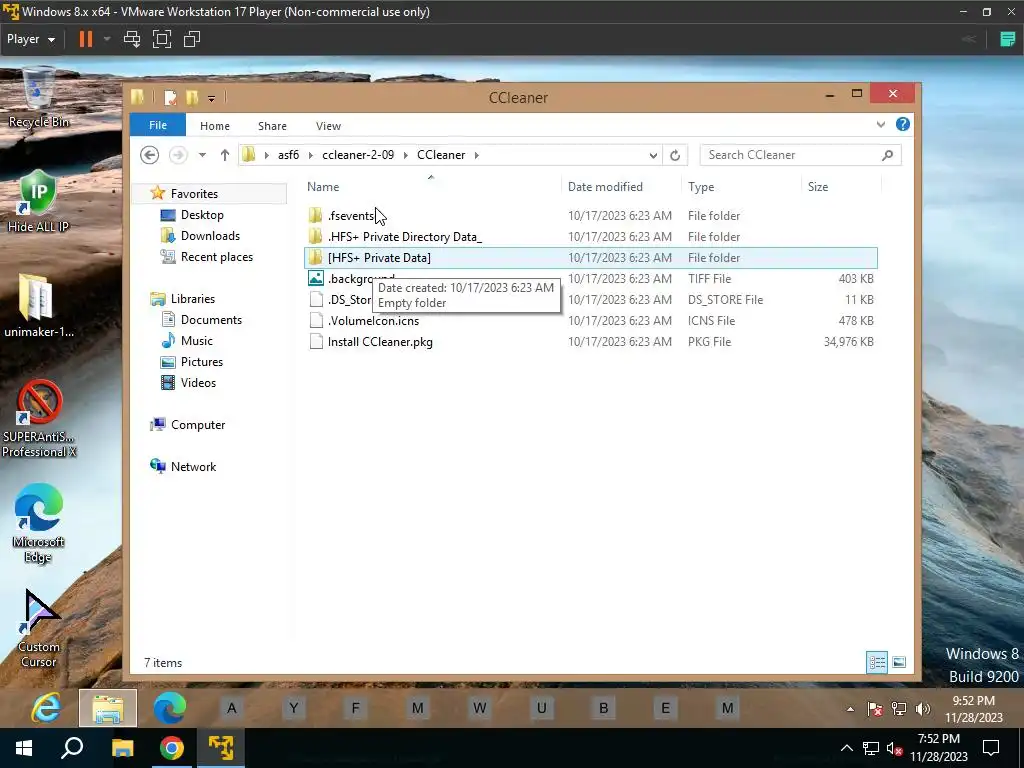Open Quick Access Toolbar customize dropdown
Viewport: 1024px width, 768px height.
tap(212, 99)
